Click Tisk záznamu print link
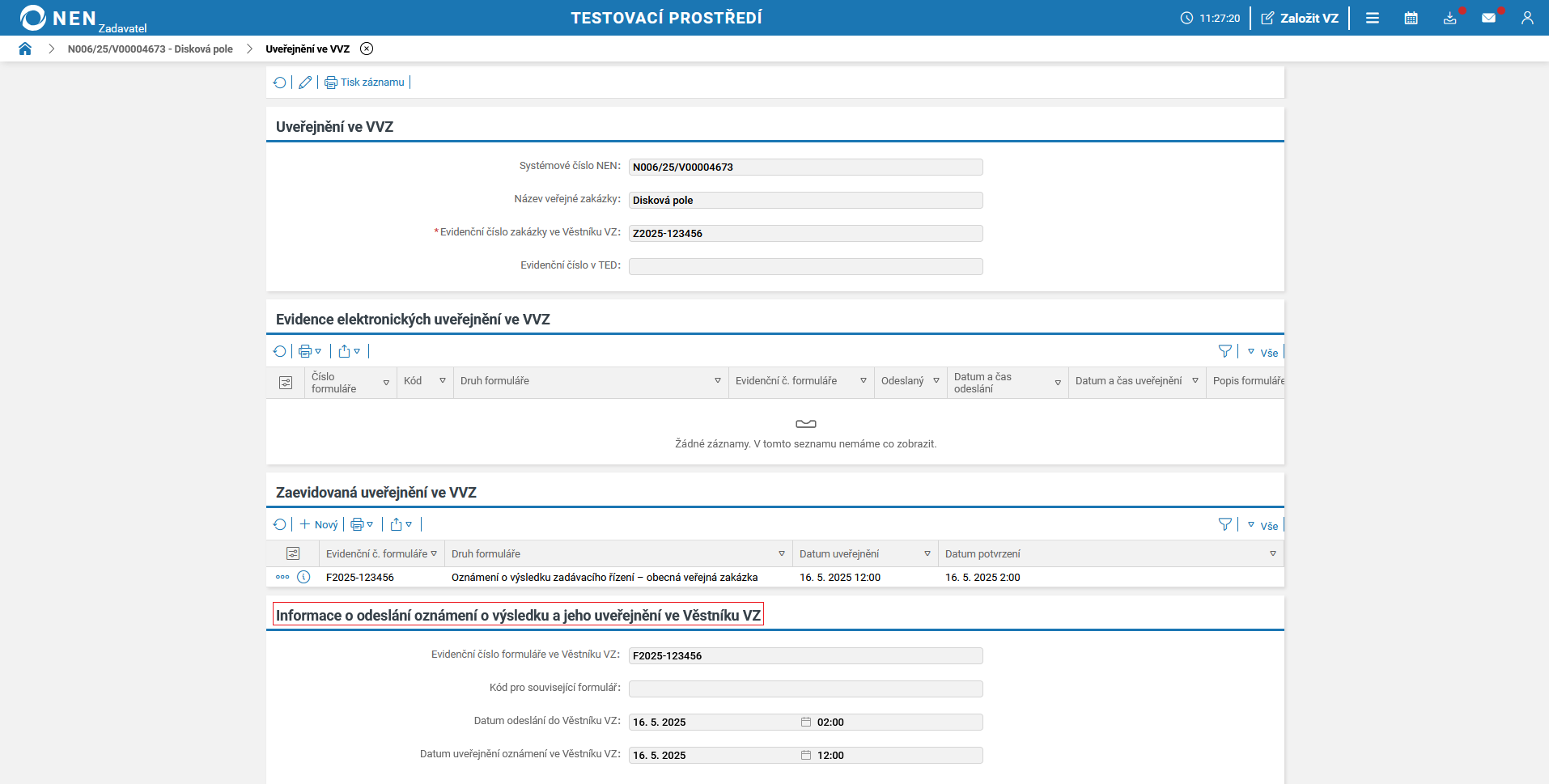Screen dimensions: 1549x784 [x=365, y=83]
